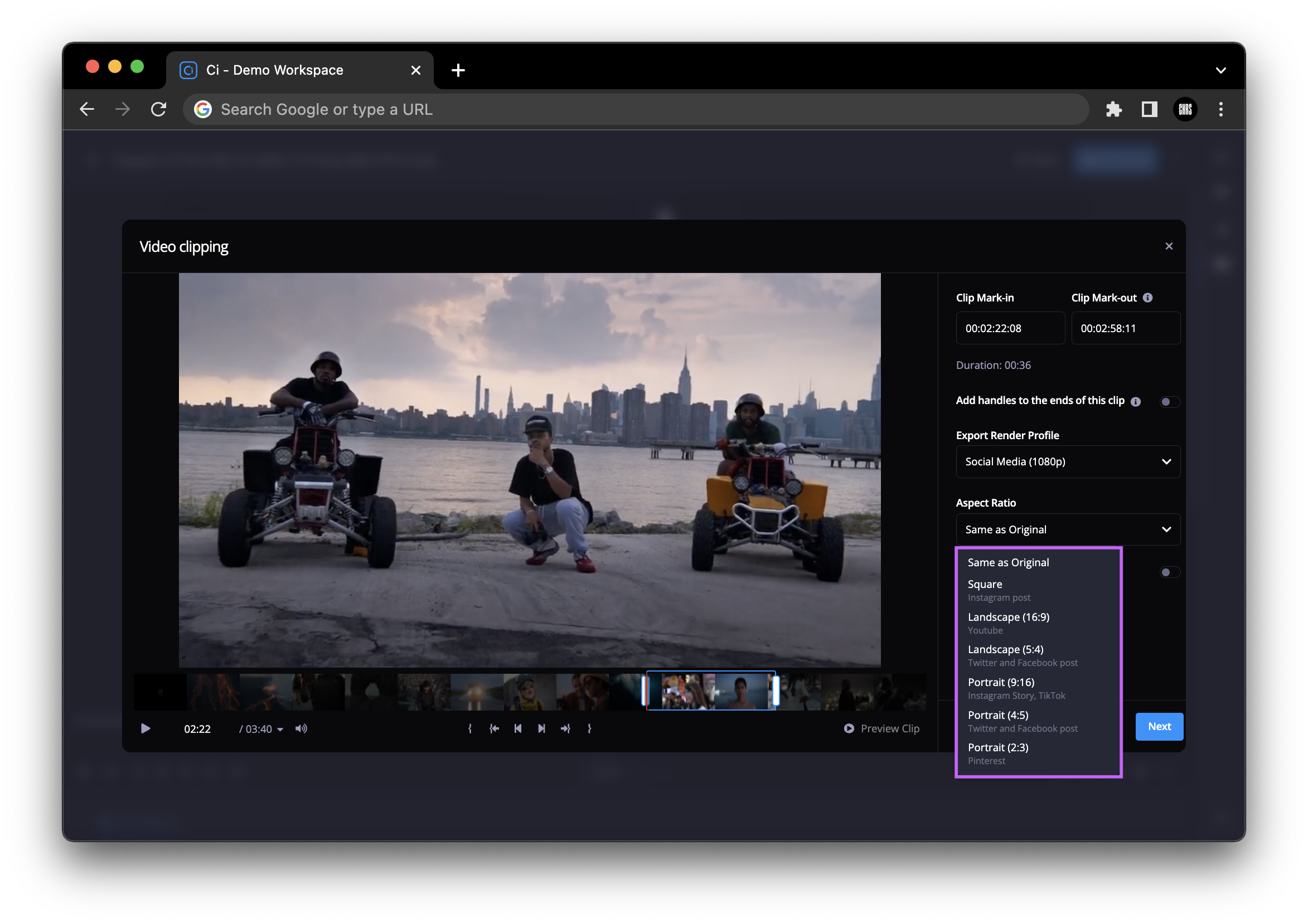1308x924 pixels.
Task: Set mark-in with the left brace icon
Action: pos(470,728)
